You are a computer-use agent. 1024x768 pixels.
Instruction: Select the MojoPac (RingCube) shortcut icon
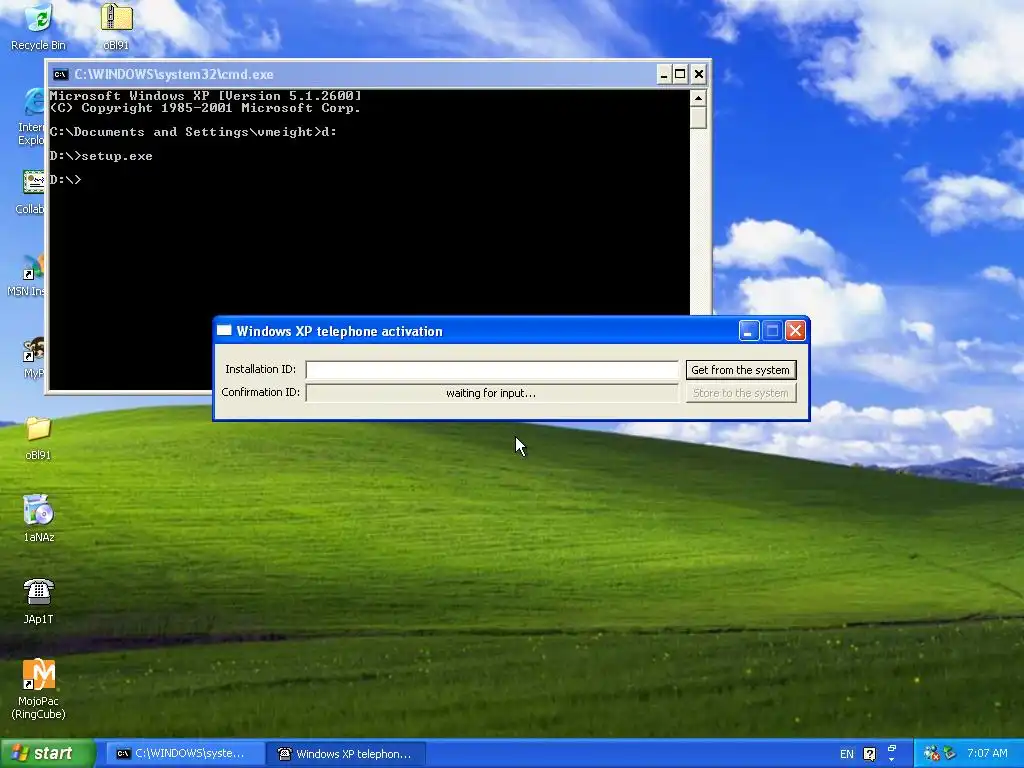tap(39, 674)
